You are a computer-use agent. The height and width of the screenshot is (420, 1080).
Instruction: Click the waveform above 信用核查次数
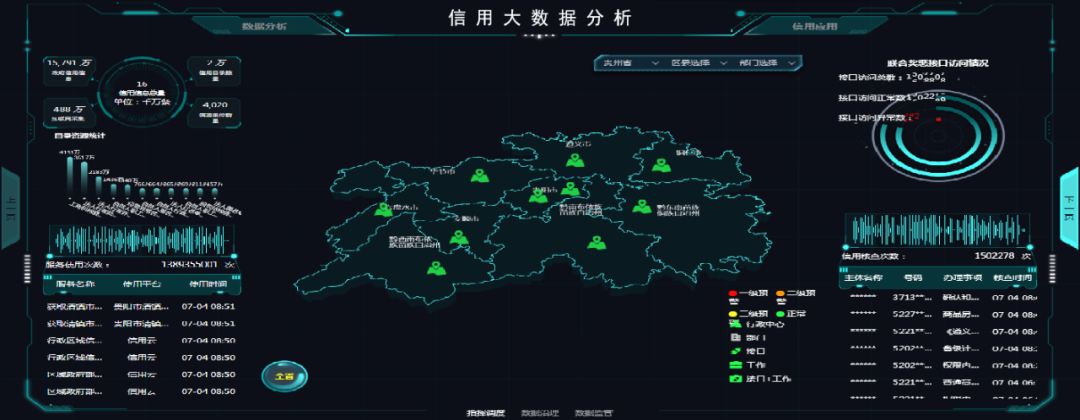click(937, 229)
